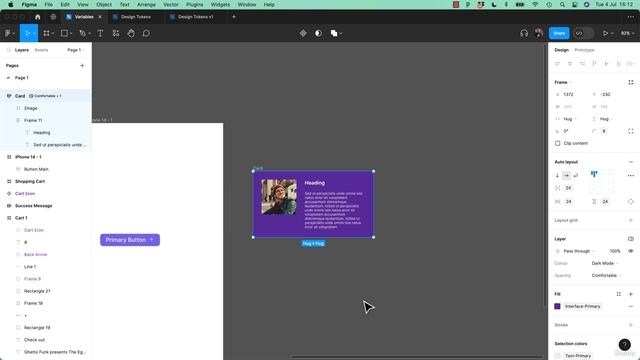
Task: Open Boolean groups dropdown arrow
Action: tap(341, 33)
